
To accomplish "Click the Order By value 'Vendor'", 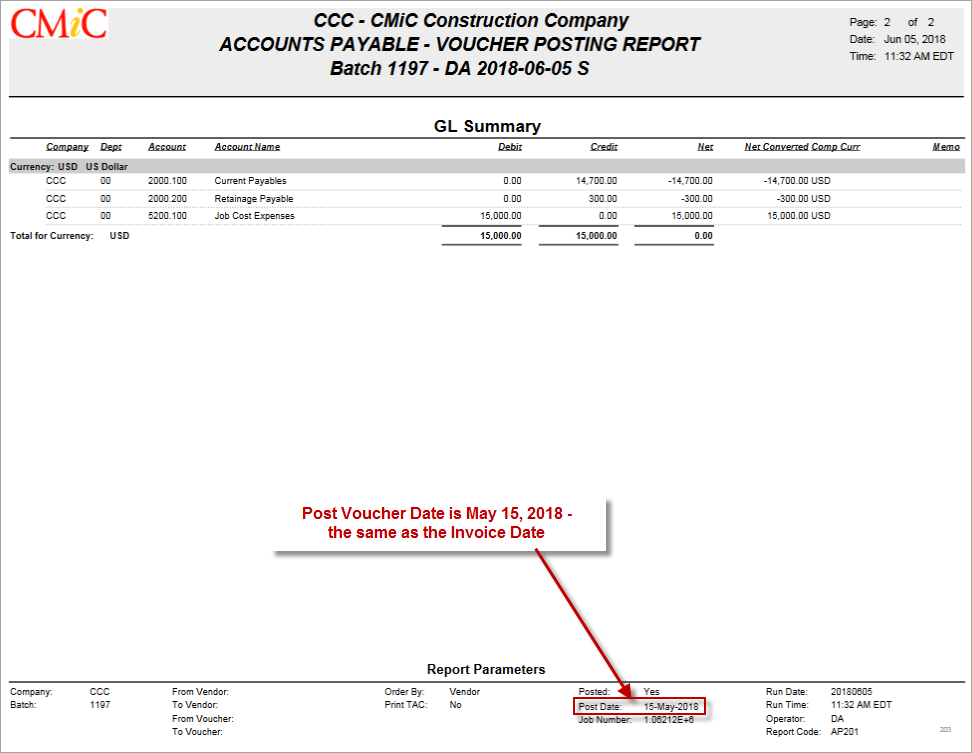I will pyautogui.click(x=465, y=692).
